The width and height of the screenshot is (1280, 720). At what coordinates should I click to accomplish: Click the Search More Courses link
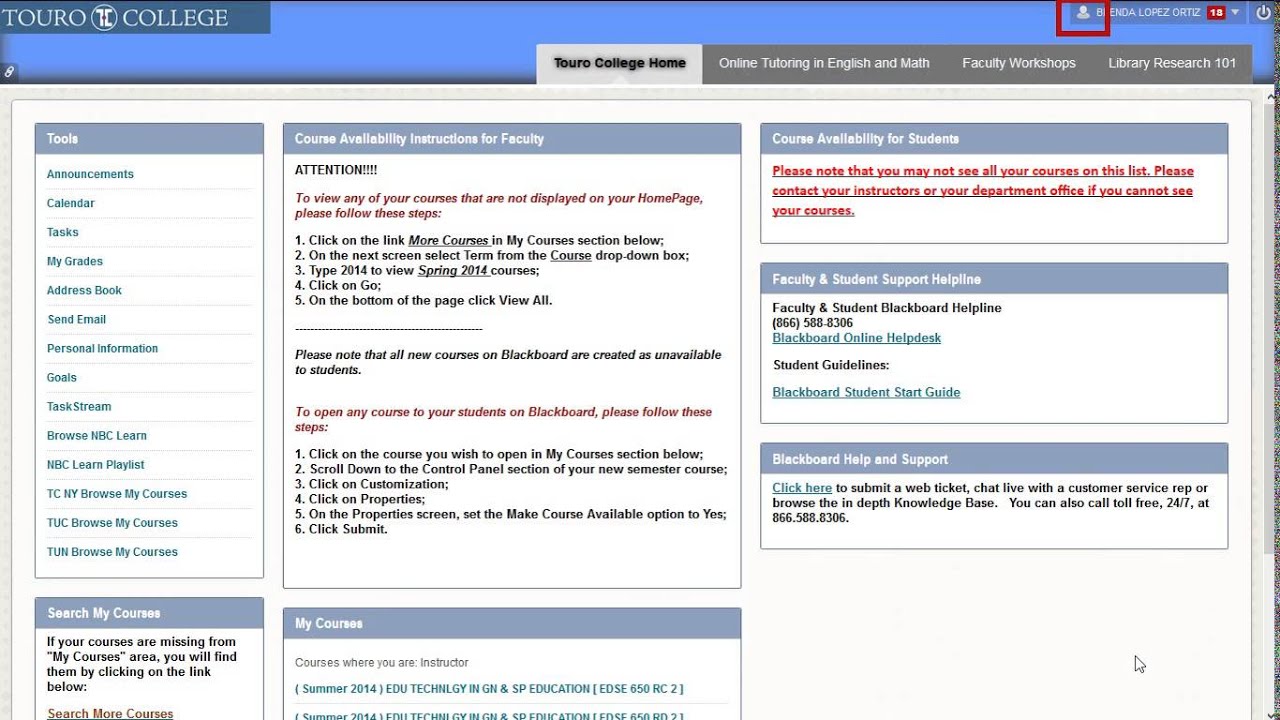pyautogui.click(x=110, y=713)
